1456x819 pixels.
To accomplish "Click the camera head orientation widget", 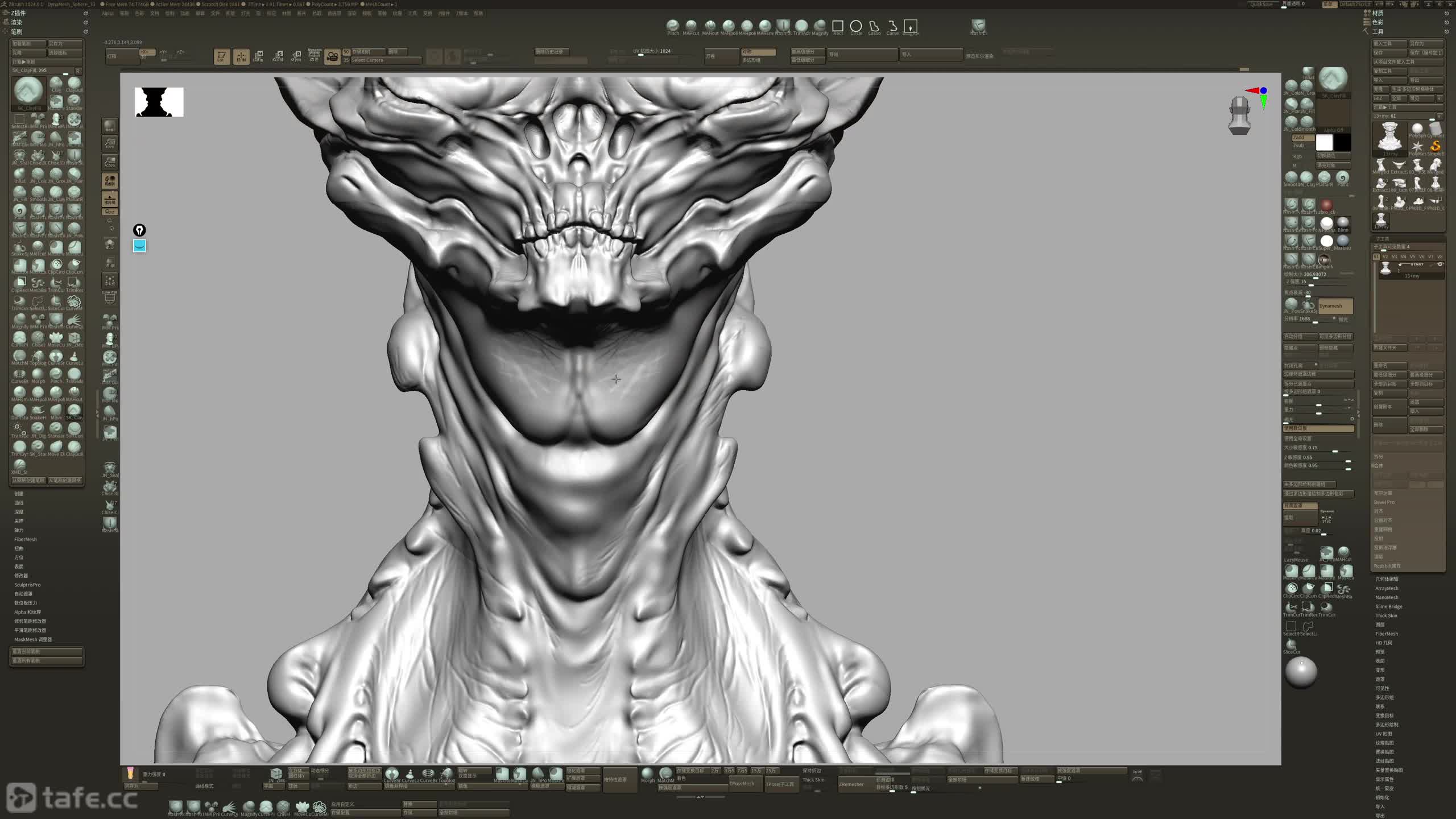I will [x=1239, y=115].
